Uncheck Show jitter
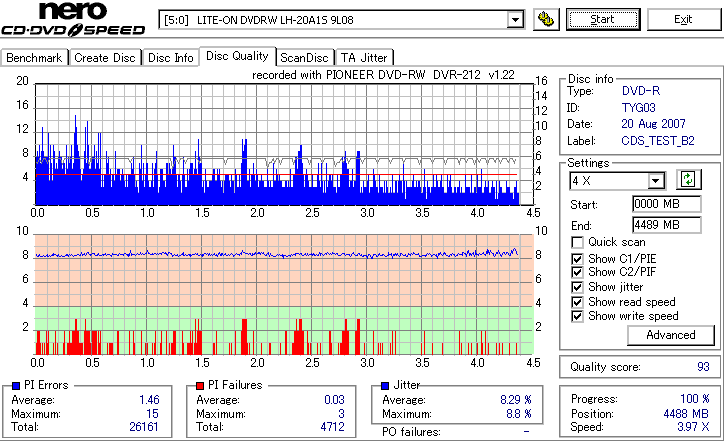 [x=577, y=287]
